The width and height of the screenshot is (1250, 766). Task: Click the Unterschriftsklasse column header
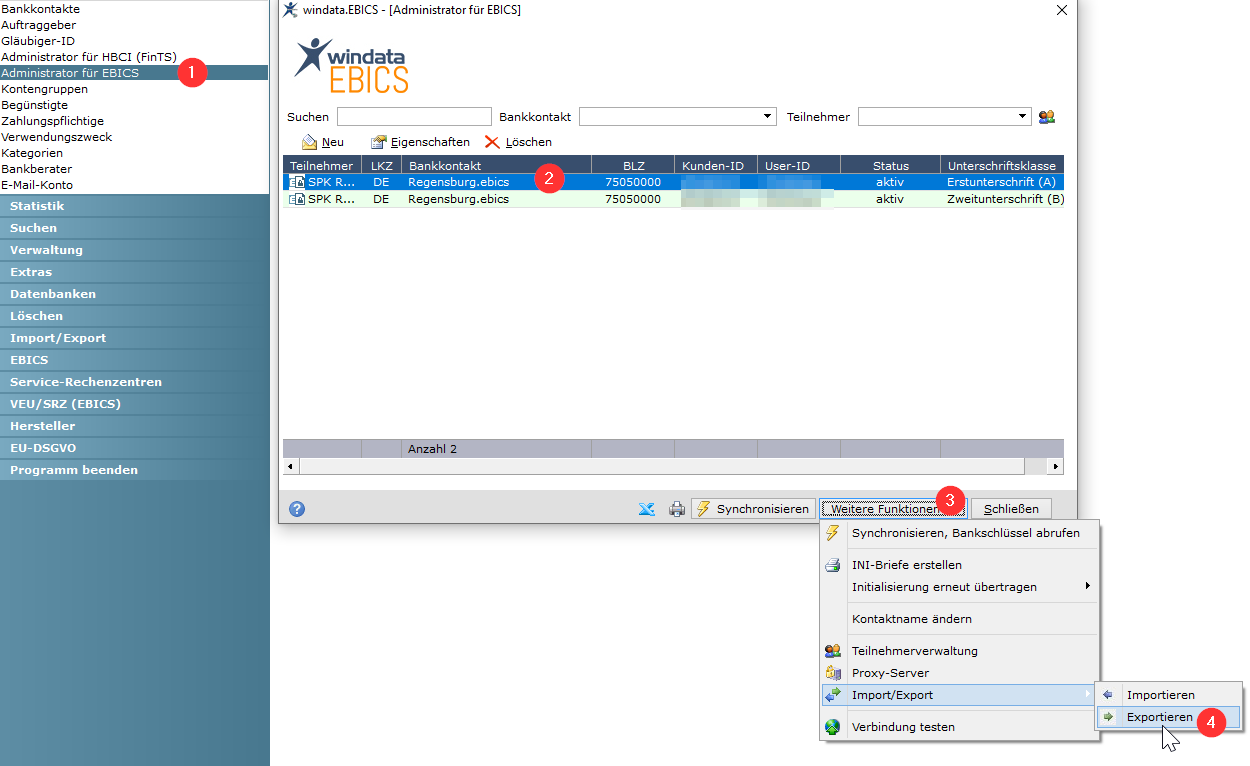click(1001, 165)
